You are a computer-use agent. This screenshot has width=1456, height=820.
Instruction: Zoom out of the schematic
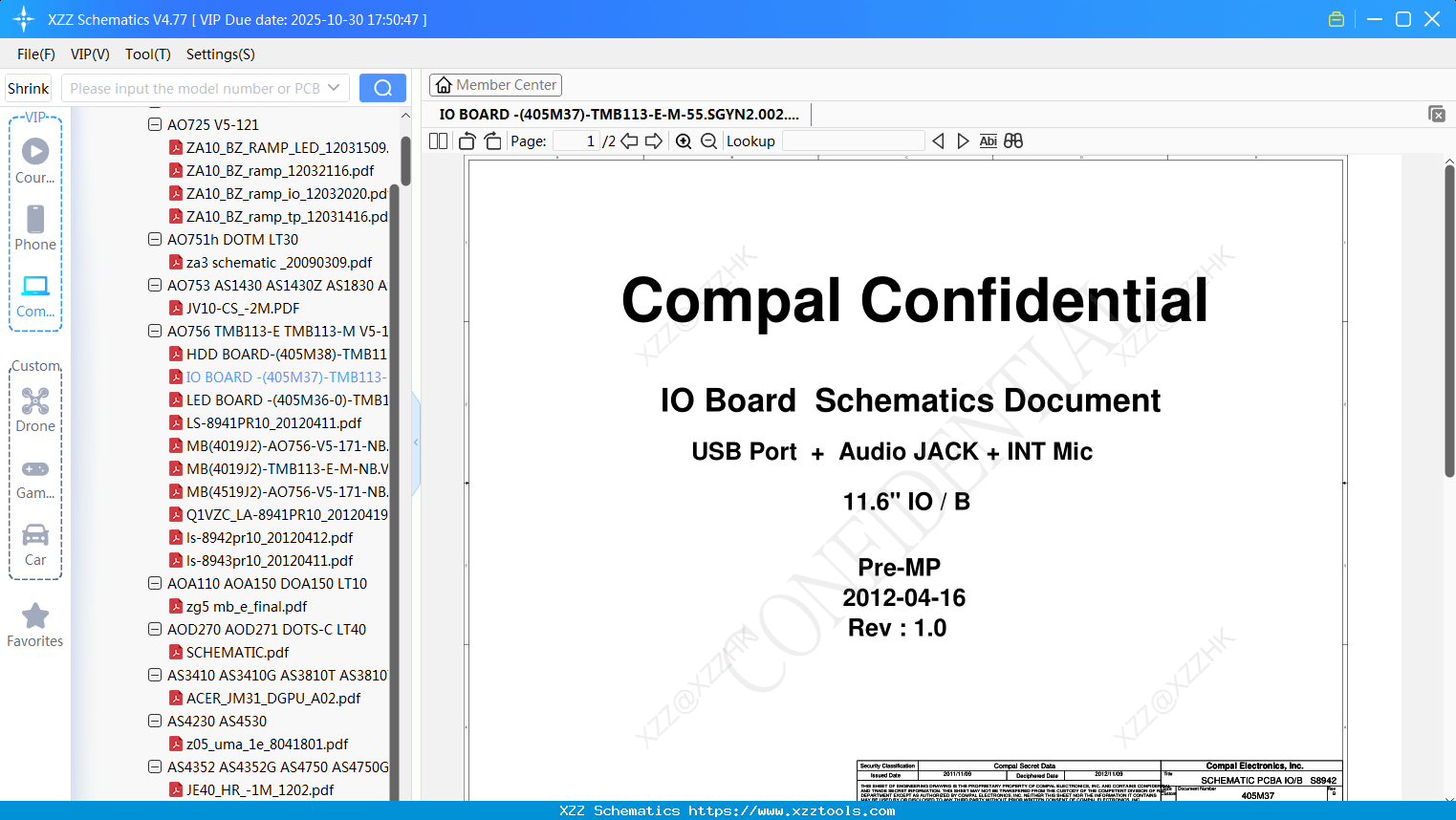(x=708, y=140)
